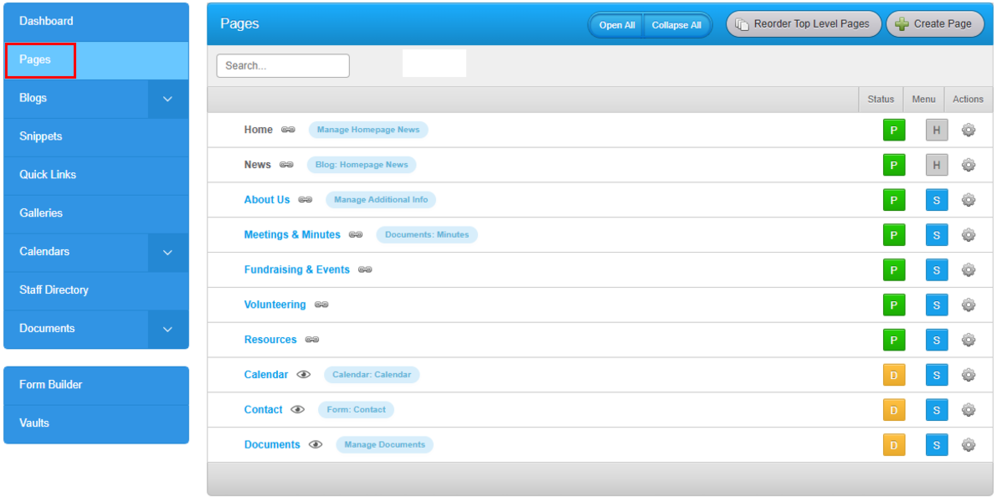Expand the Documents sidebar chevron

[168, 329]
